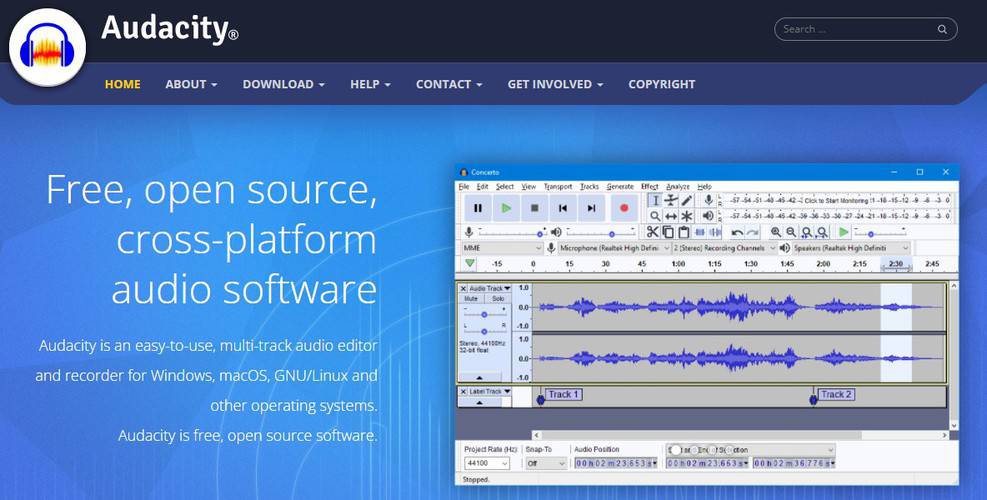Close the Audio Track with its X
Screen dimensions: 987x500
tap(463, 288)
